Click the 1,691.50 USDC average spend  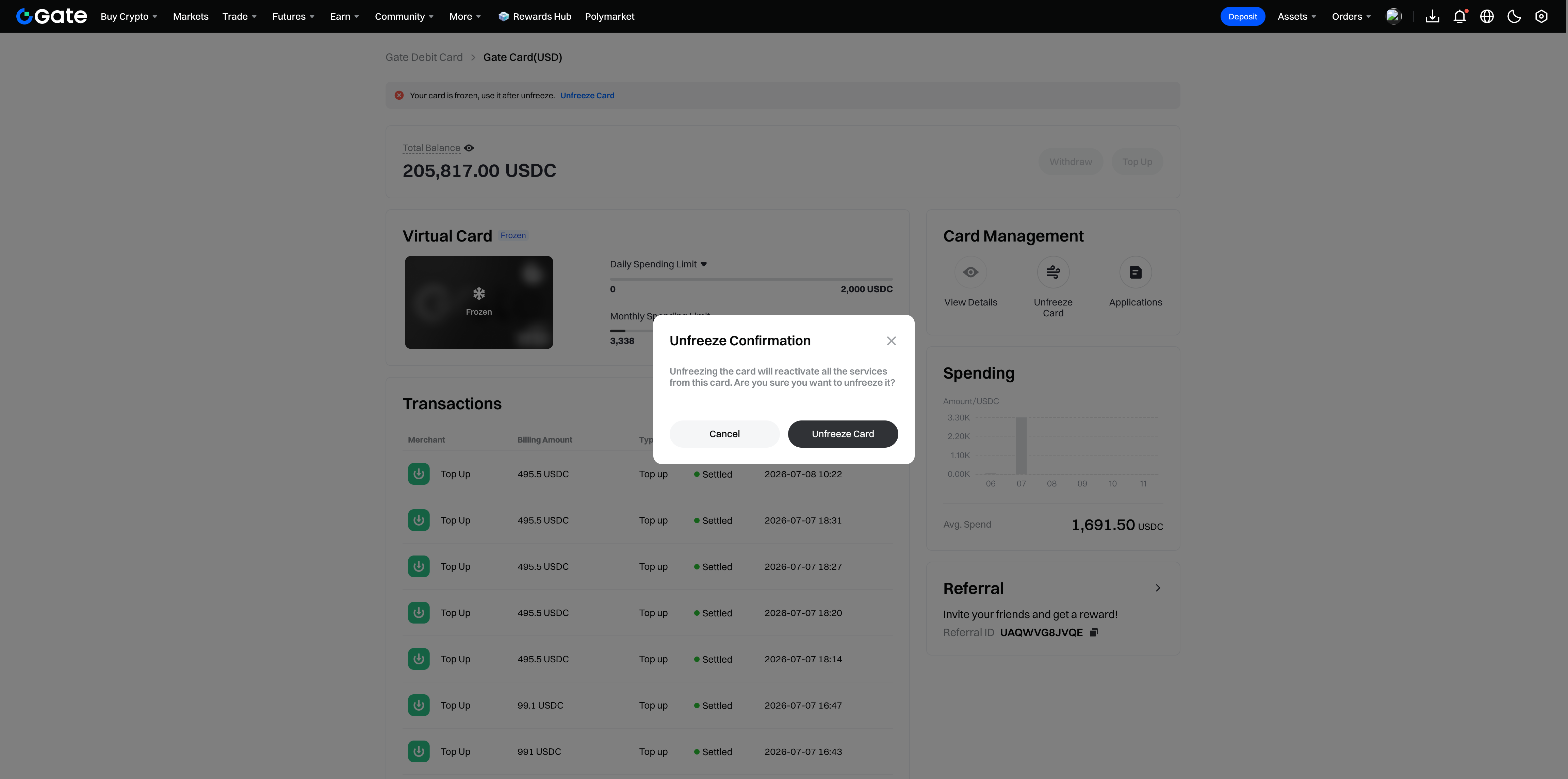(1117, 525)
